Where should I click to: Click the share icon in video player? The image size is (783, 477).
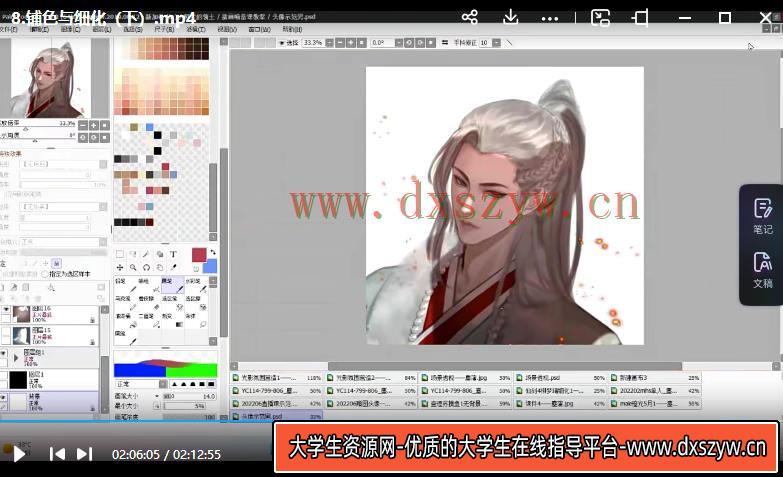tap(469, 17)
